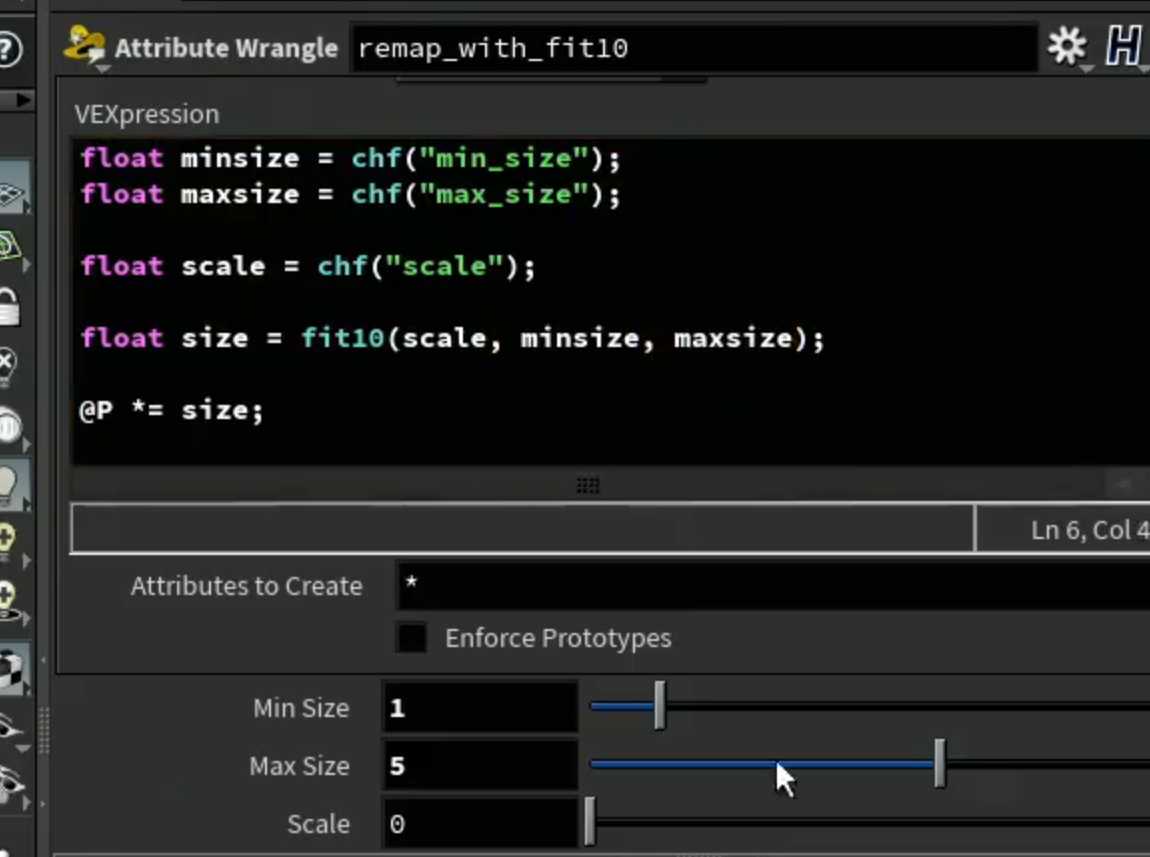The height and width of the screenshot is (857, 1150).
Task: Click the Min Size slider handle
Action: coord(660,705)
